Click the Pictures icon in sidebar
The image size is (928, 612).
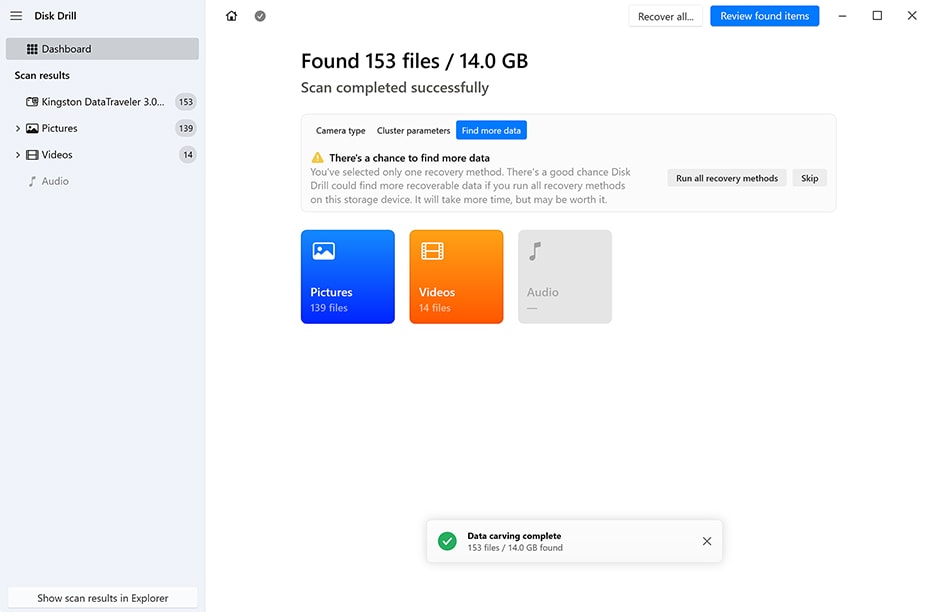coord(32,128)
